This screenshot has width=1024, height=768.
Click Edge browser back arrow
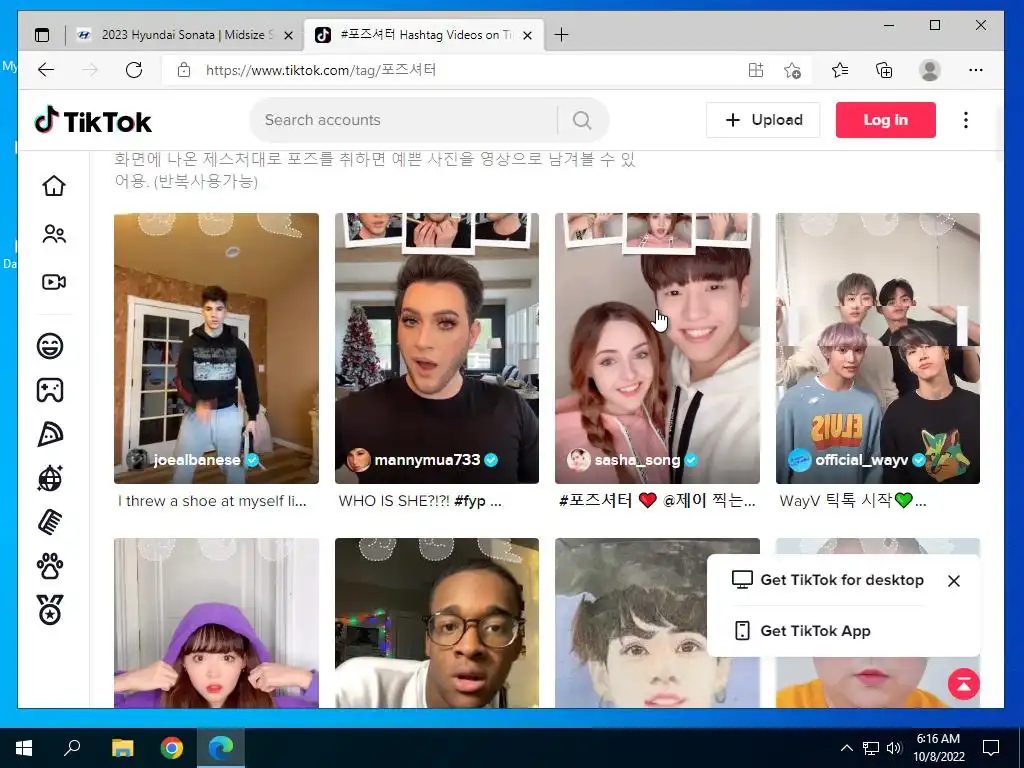[46, 70]
